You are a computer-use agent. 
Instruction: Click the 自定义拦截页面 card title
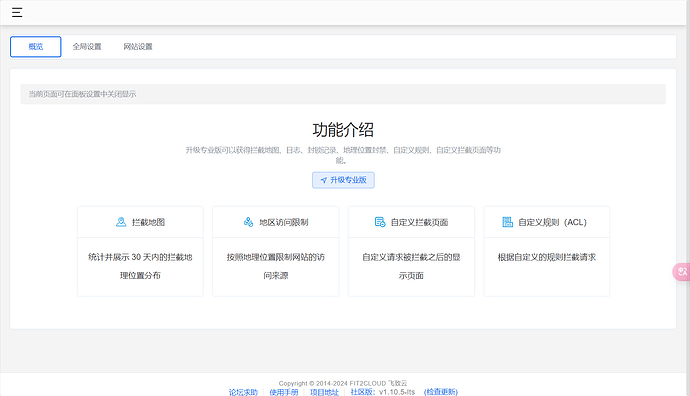pos(419,222)
